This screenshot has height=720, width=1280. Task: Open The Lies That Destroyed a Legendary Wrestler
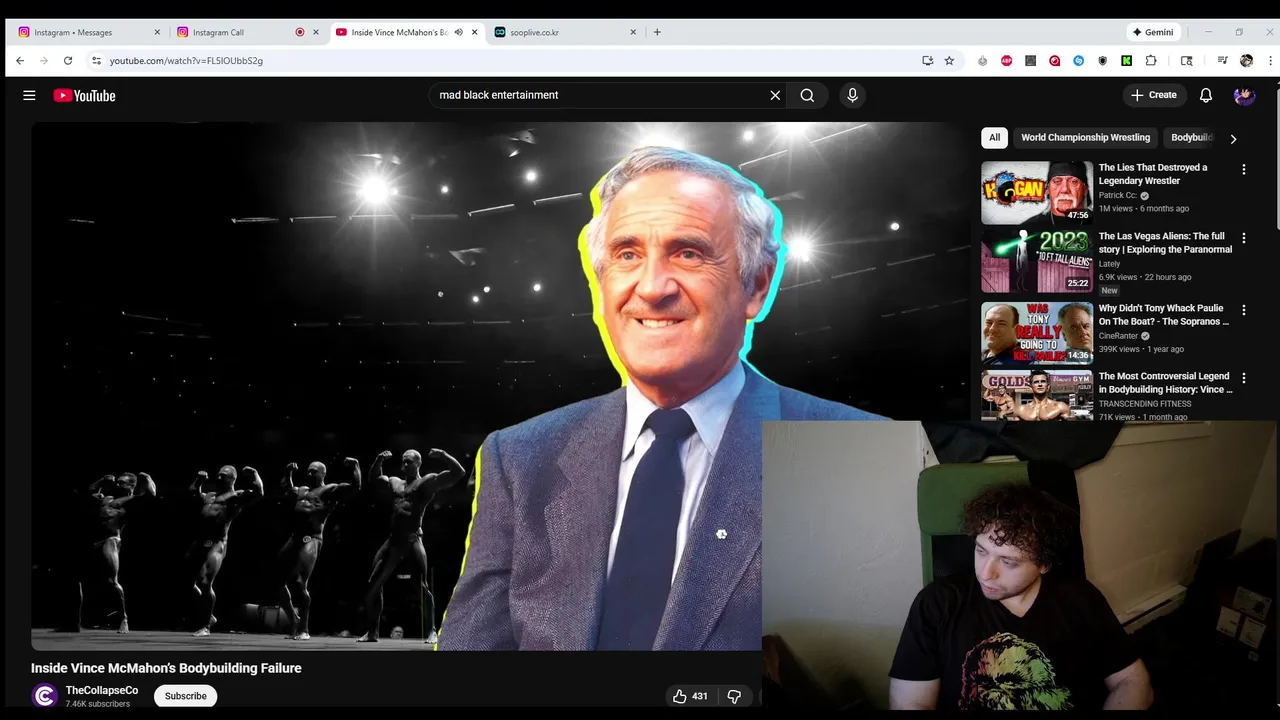(x=1153, y=174)
